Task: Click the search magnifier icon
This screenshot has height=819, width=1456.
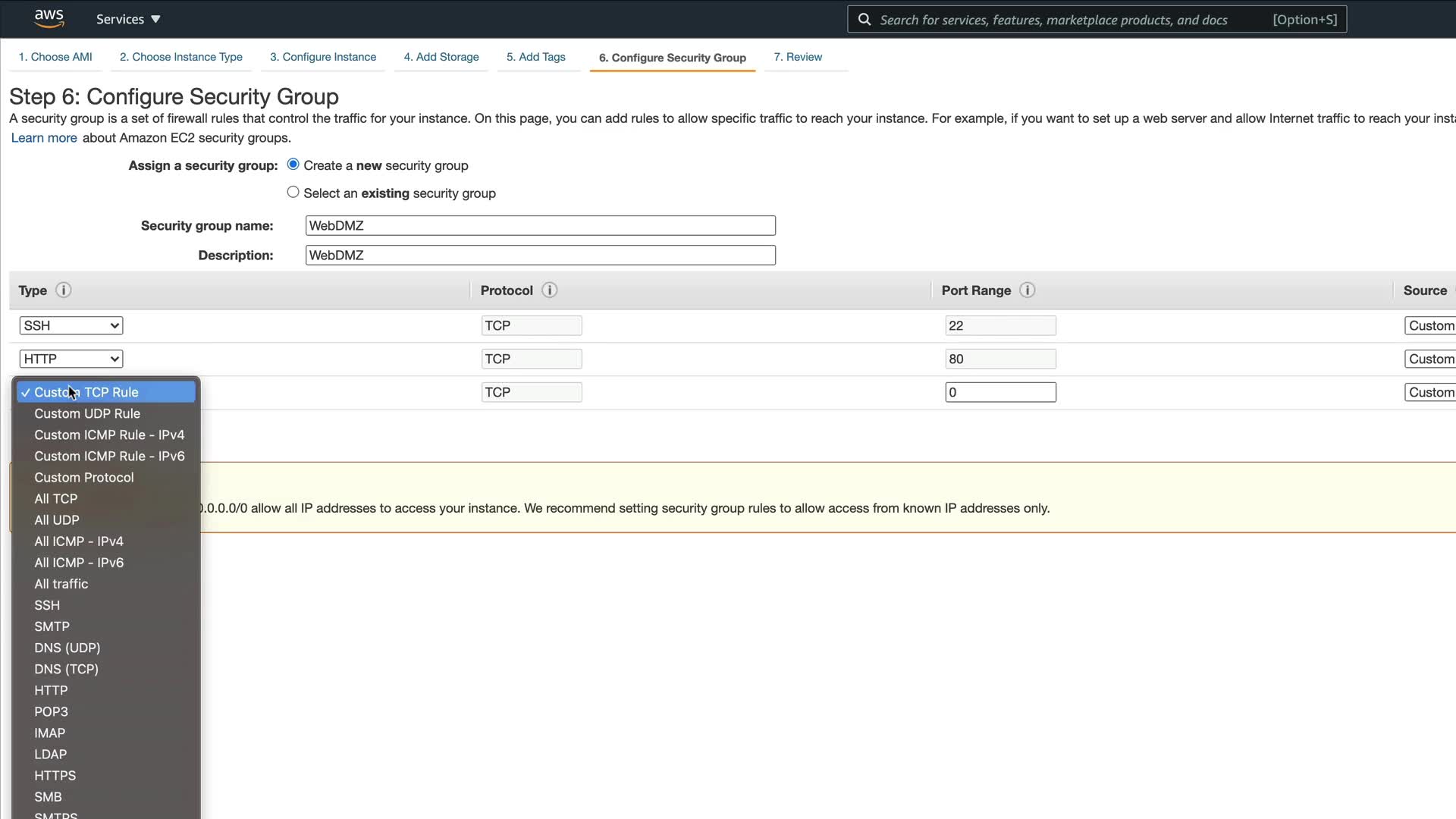Action: tap(864, 20)
